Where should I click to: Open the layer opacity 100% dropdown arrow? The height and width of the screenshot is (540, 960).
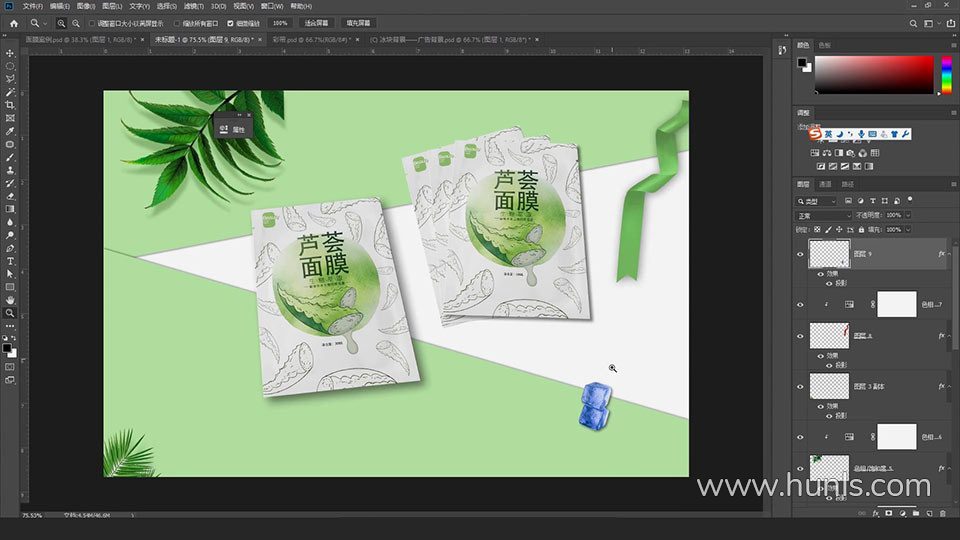pos(907,215)
